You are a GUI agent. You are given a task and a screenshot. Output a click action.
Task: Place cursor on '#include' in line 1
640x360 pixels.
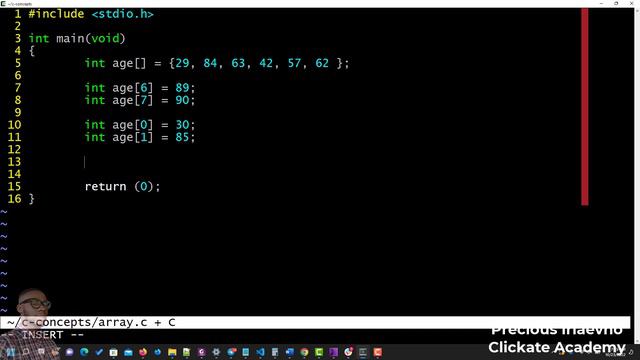[56, 14]
